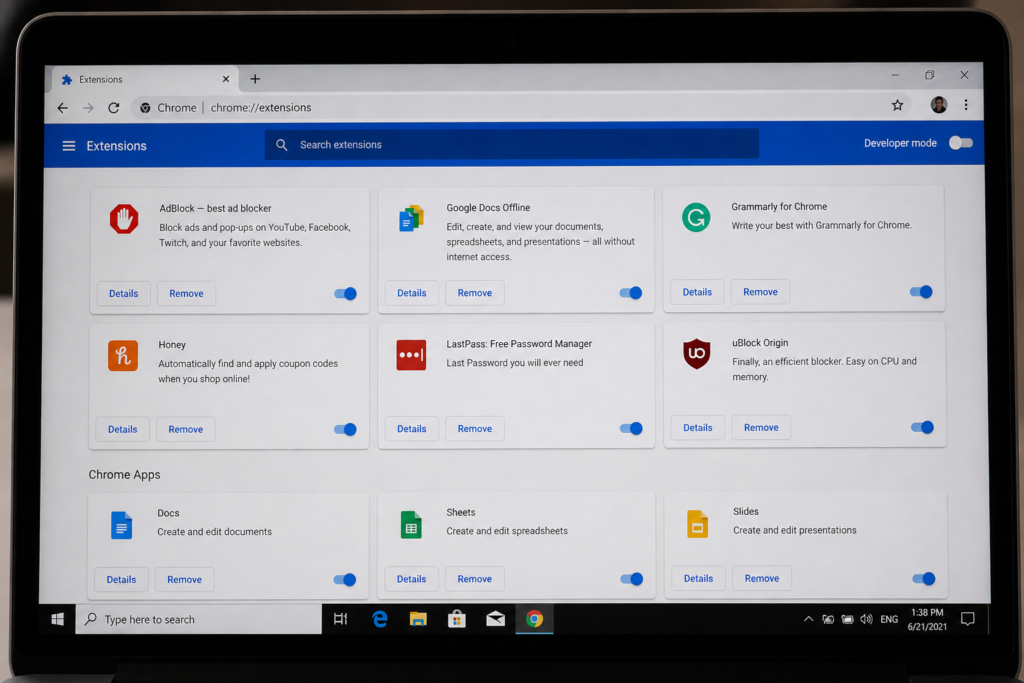Open Task View in the taskbar
Screen dimensions: 1024x683
(340, 619)
